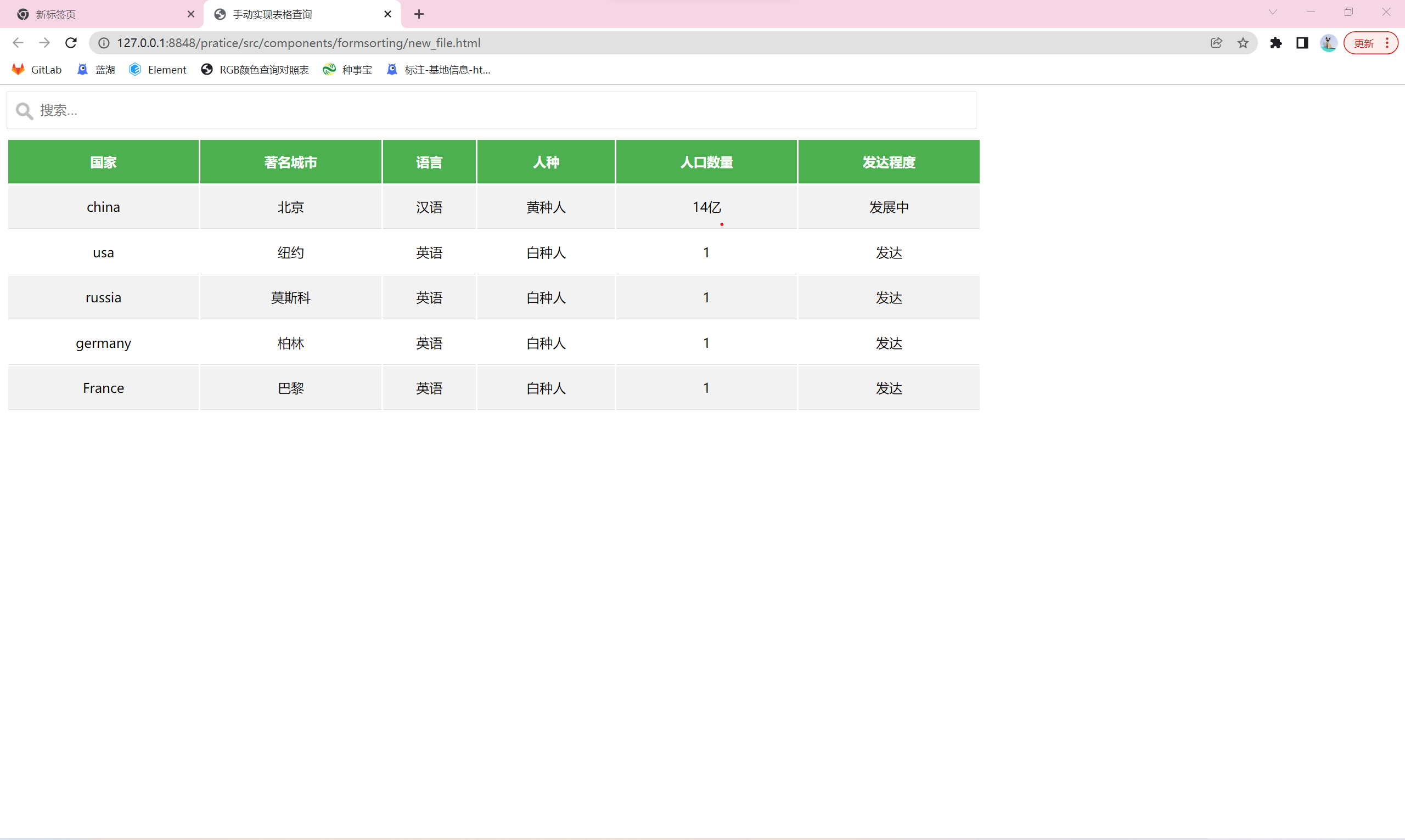Open GitLab bookmark
The image size is (1405, 840).
click(x=37, y=70)
